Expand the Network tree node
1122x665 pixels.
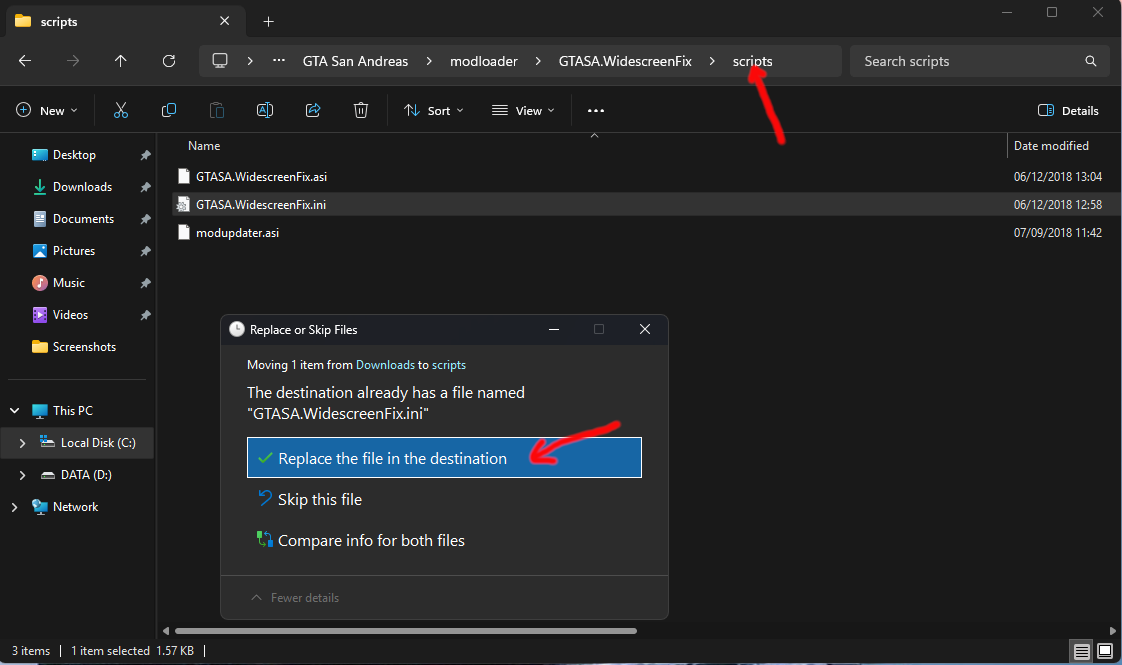(14, 507)
